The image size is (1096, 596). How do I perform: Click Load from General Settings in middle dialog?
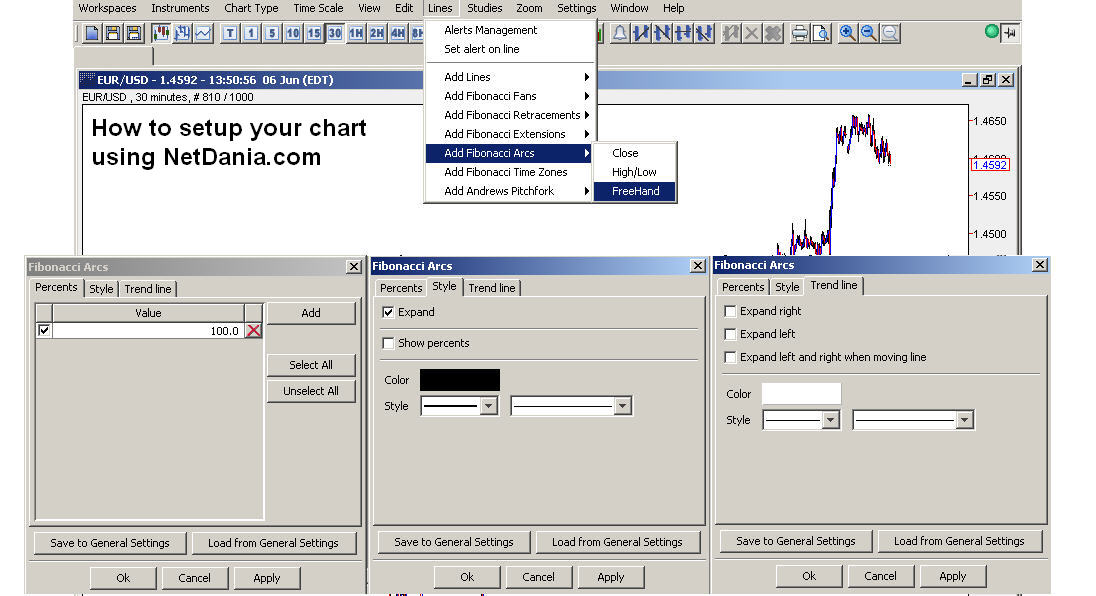(617, 542)
